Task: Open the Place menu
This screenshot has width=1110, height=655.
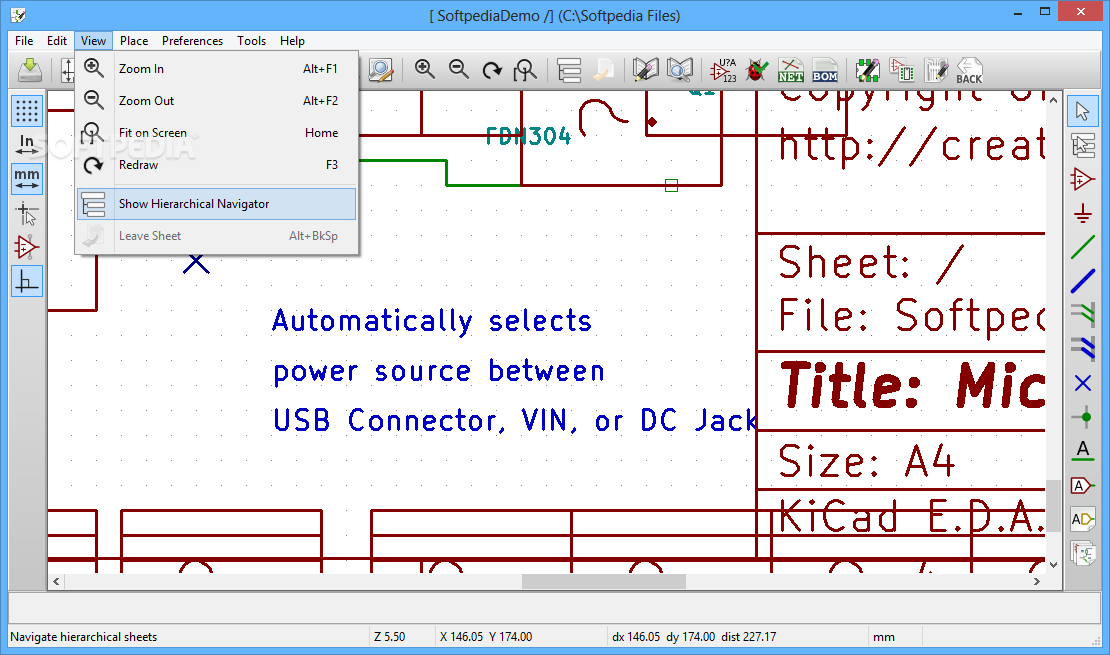Action: [x=134, y=40]
